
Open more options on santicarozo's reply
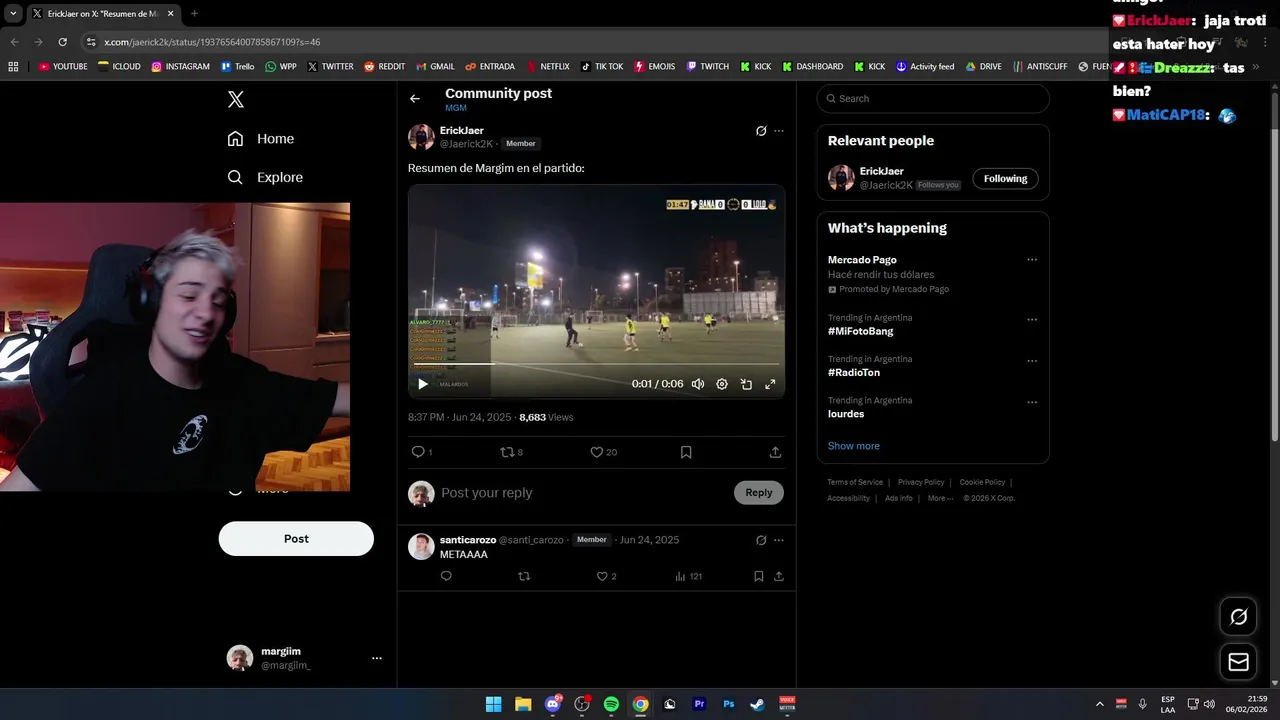coord(779,540)
